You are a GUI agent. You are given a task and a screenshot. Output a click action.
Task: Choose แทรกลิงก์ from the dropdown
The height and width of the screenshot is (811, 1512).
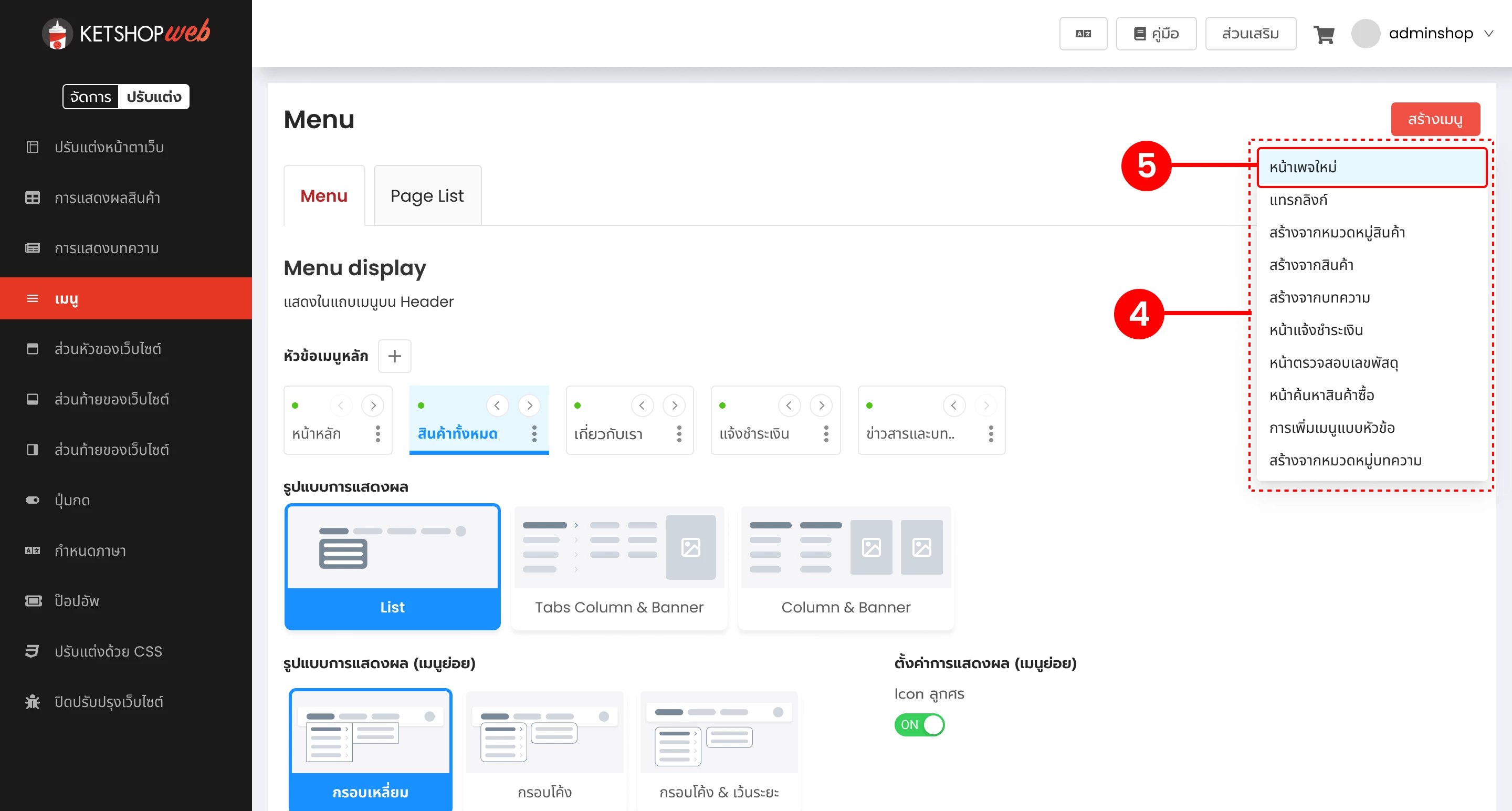(1372, 200)
